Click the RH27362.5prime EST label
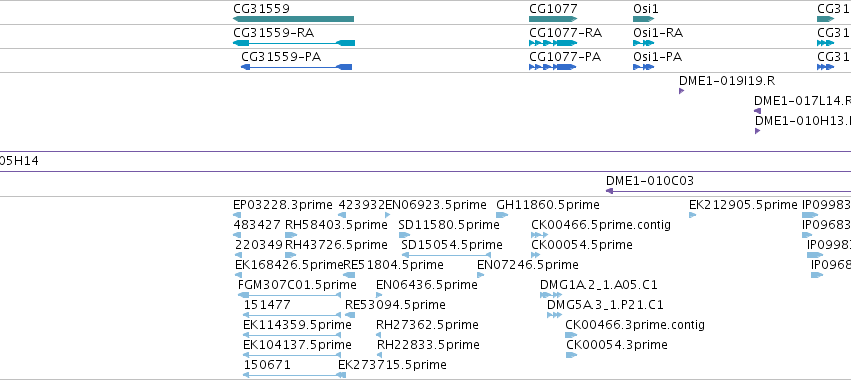Image resolution: width=851 pixels, height=380 pixels. [x=427, y=325]
